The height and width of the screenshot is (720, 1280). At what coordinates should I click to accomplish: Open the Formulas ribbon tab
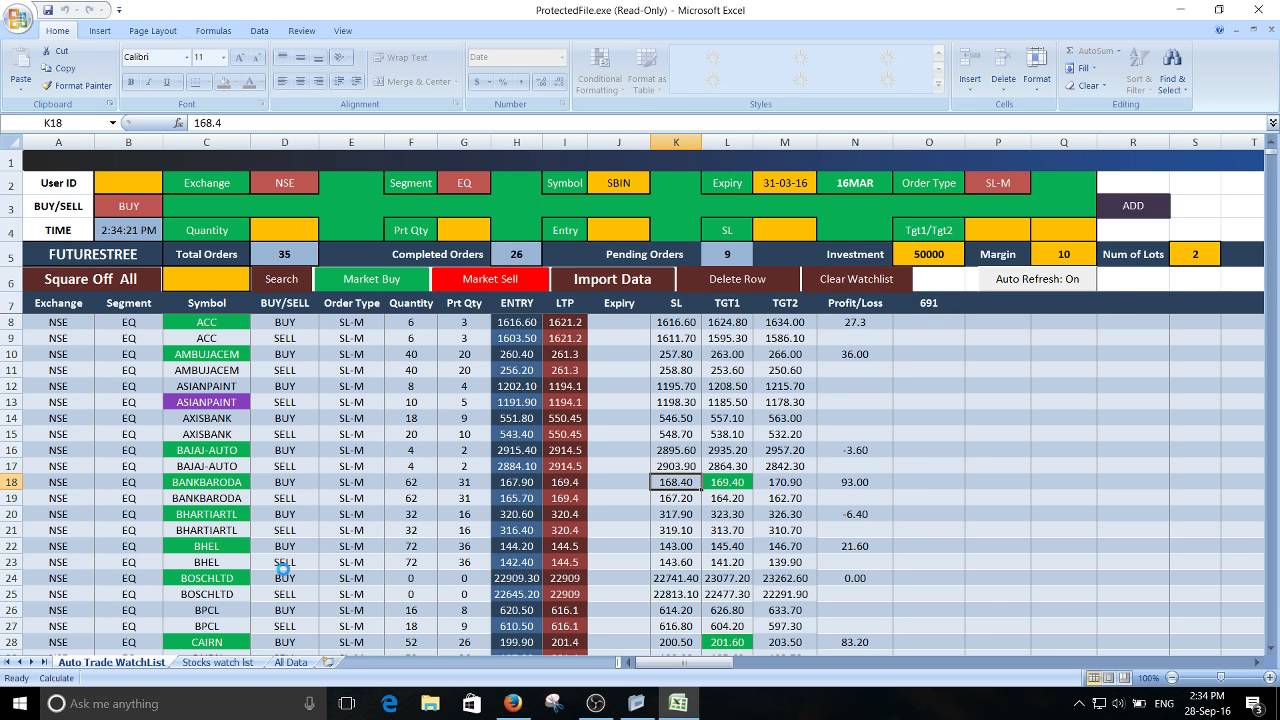click(x=213, y=31)
